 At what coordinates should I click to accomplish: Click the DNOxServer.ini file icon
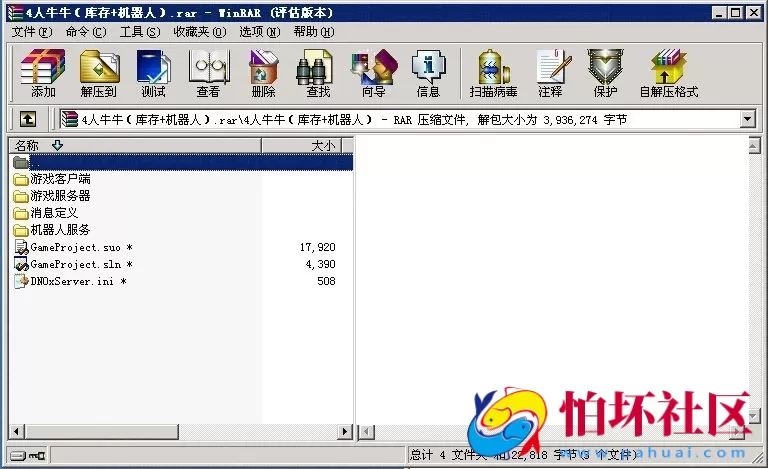[21, 281]
